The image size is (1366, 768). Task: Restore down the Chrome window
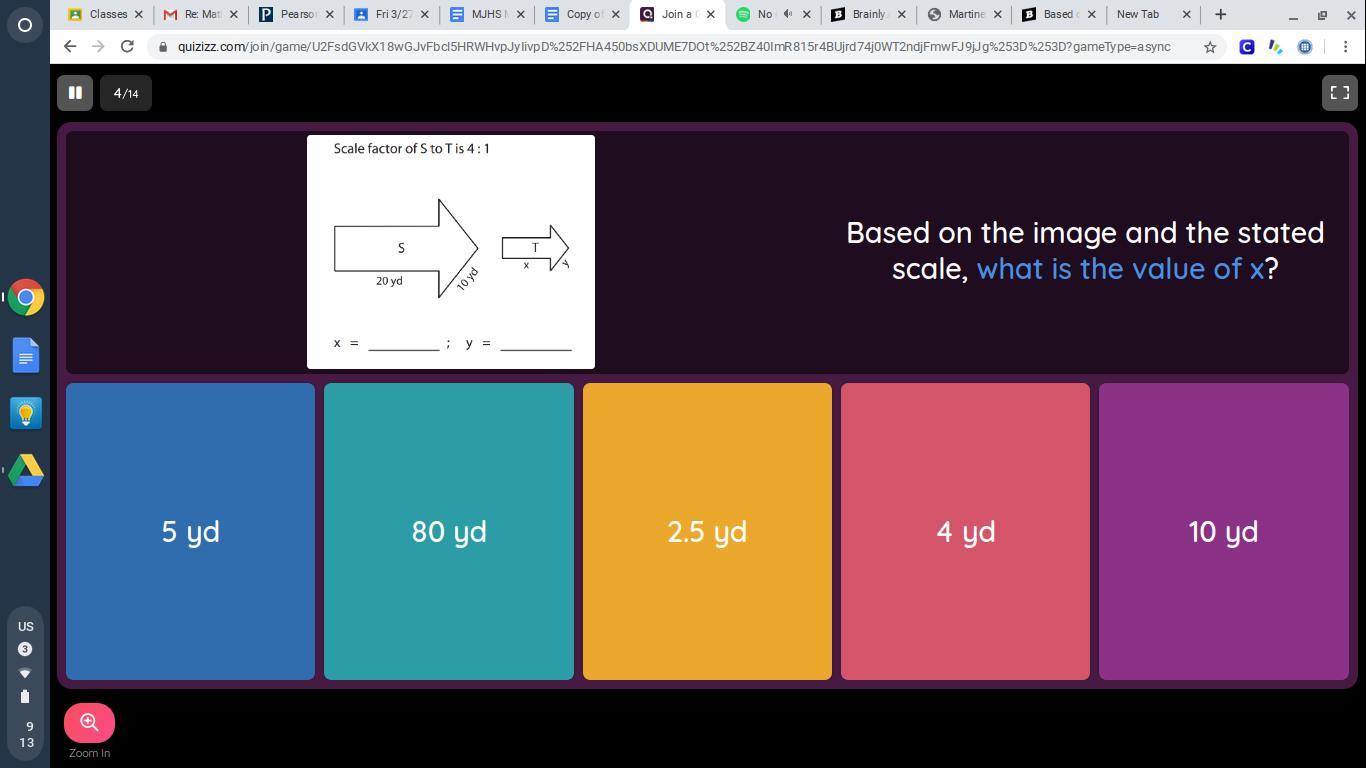coord(1322,15)
